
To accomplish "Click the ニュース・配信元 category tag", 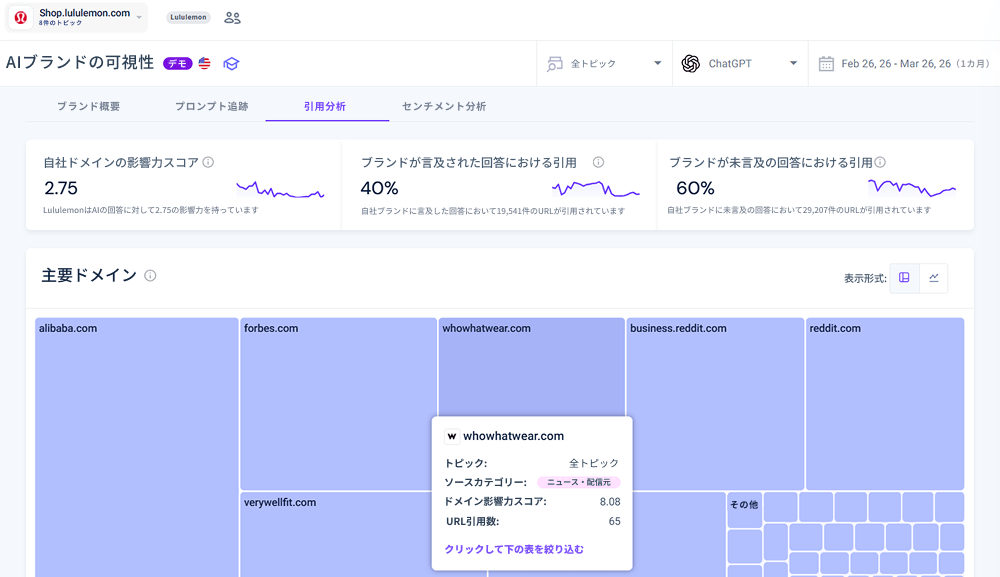I will pos(578,483).
